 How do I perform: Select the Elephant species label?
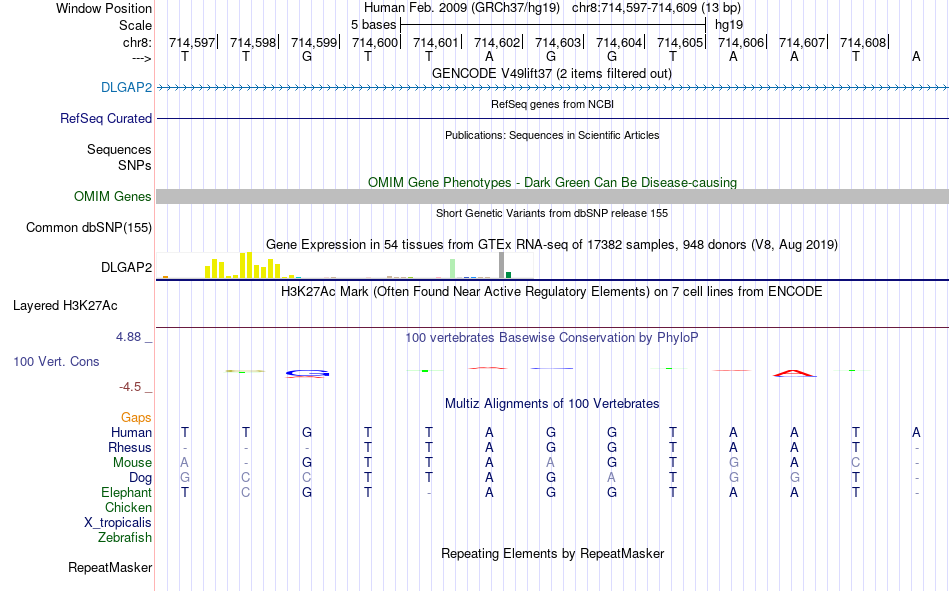point(126,492)
